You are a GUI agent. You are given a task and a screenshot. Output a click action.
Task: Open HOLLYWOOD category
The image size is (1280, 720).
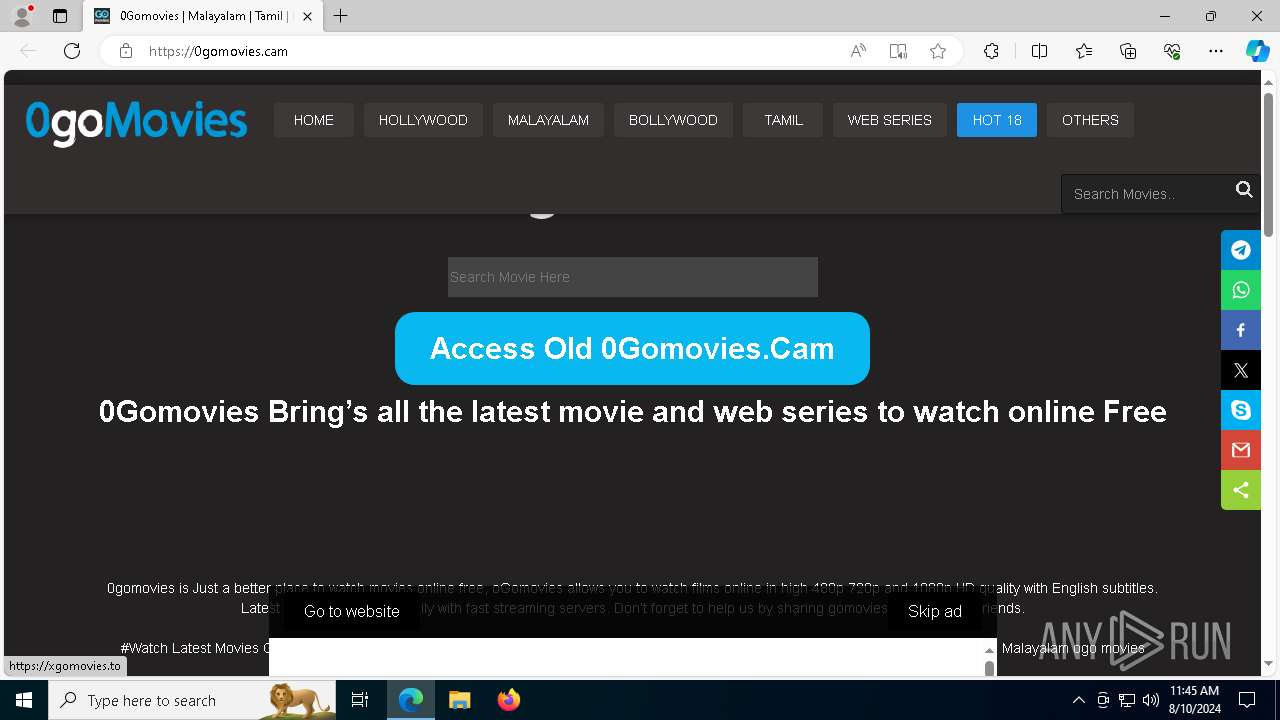click(x=423, y=120)
